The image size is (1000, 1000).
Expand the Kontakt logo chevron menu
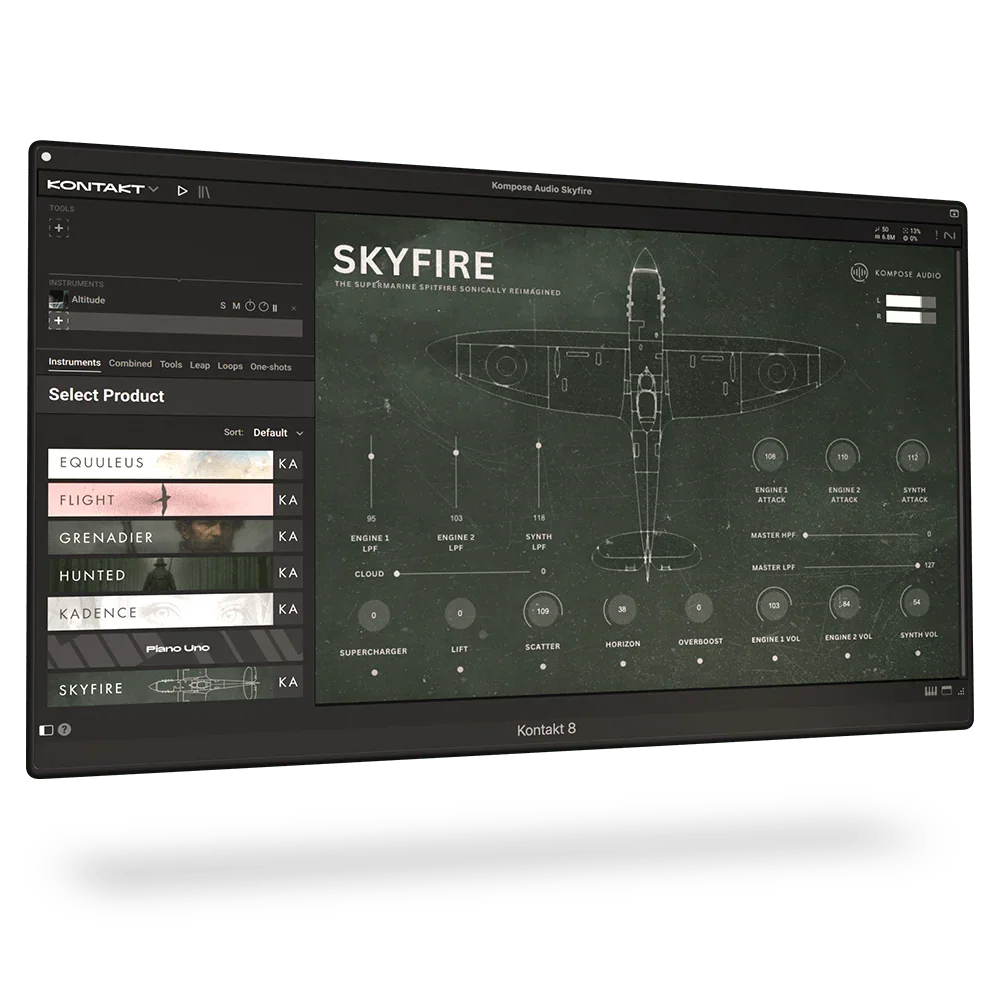(152, 188)
